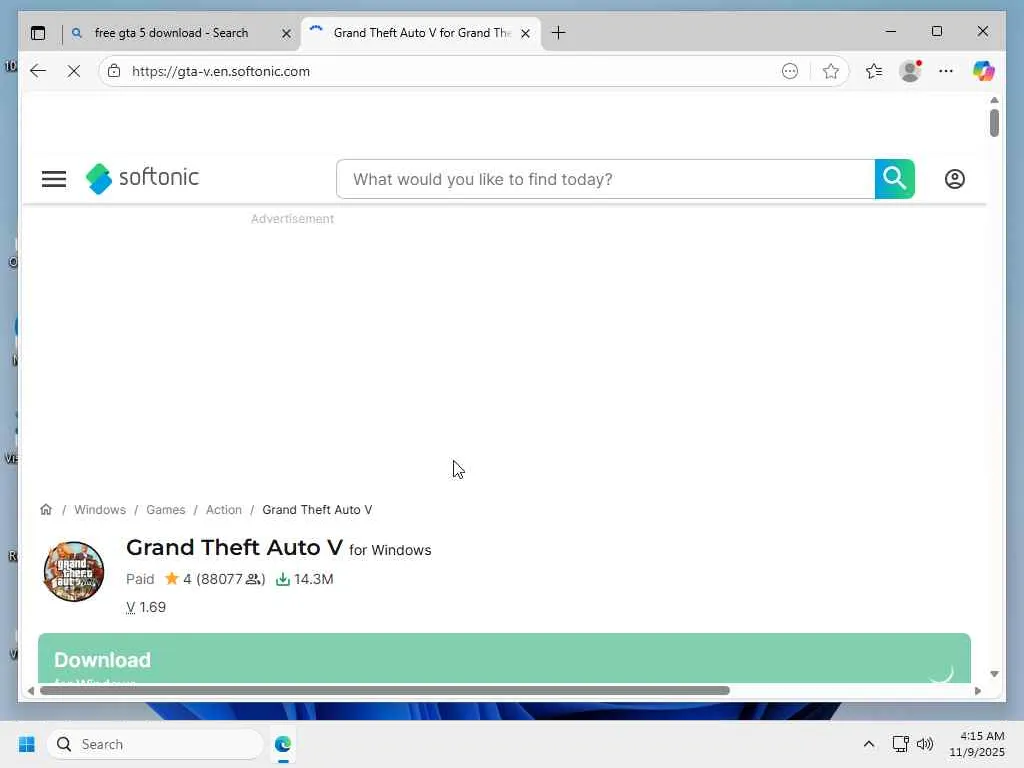Viewport: 1024px width, 768px height.
Task: Click the horizontal scrollbar thumb
Action: [385, 690]
